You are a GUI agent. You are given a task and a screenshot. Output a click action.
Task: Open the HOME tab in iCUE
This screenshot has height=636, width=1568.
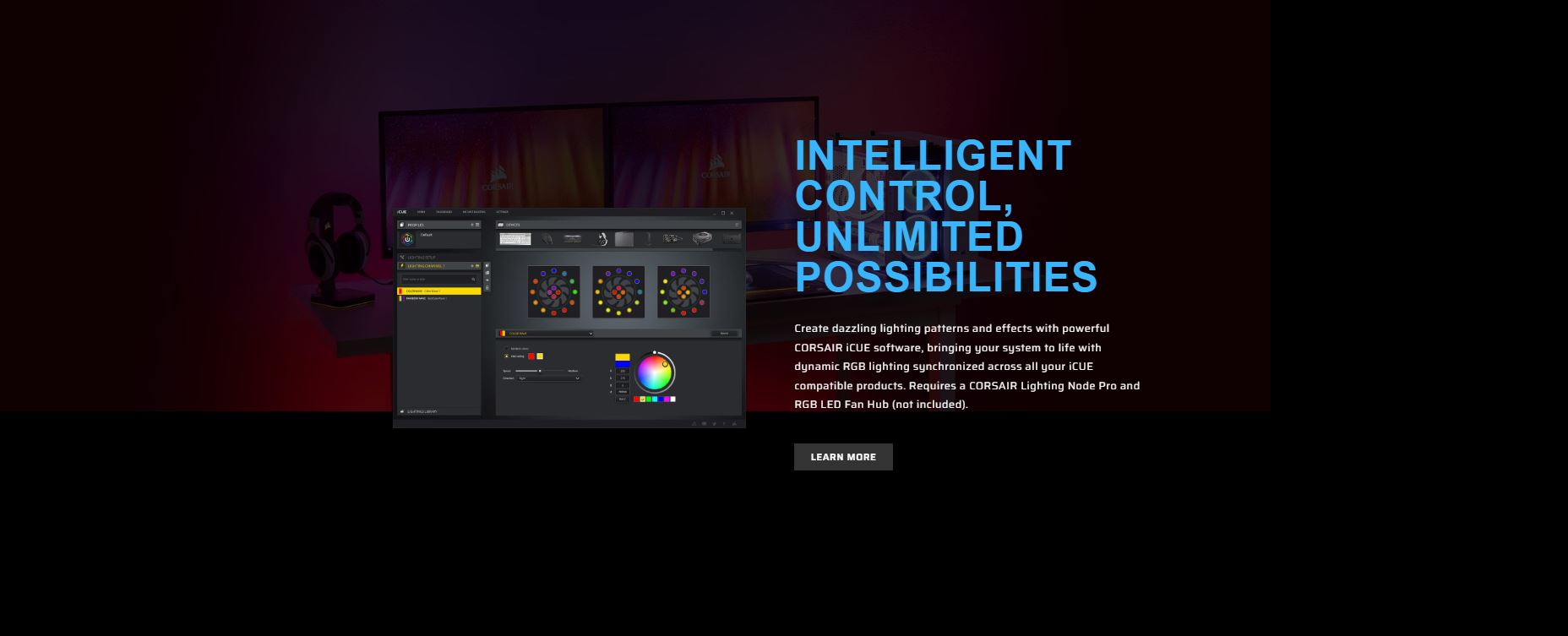(422, 212)
